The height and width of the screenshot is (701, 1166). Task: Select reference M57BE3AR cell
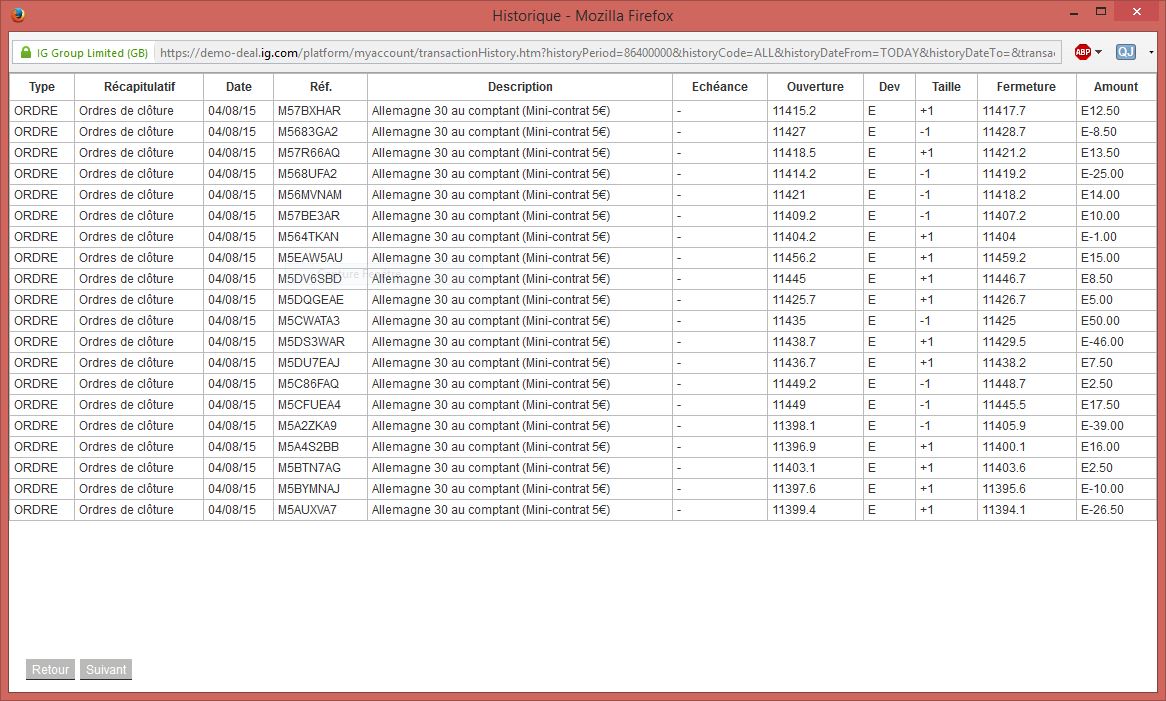pos(321,216)
